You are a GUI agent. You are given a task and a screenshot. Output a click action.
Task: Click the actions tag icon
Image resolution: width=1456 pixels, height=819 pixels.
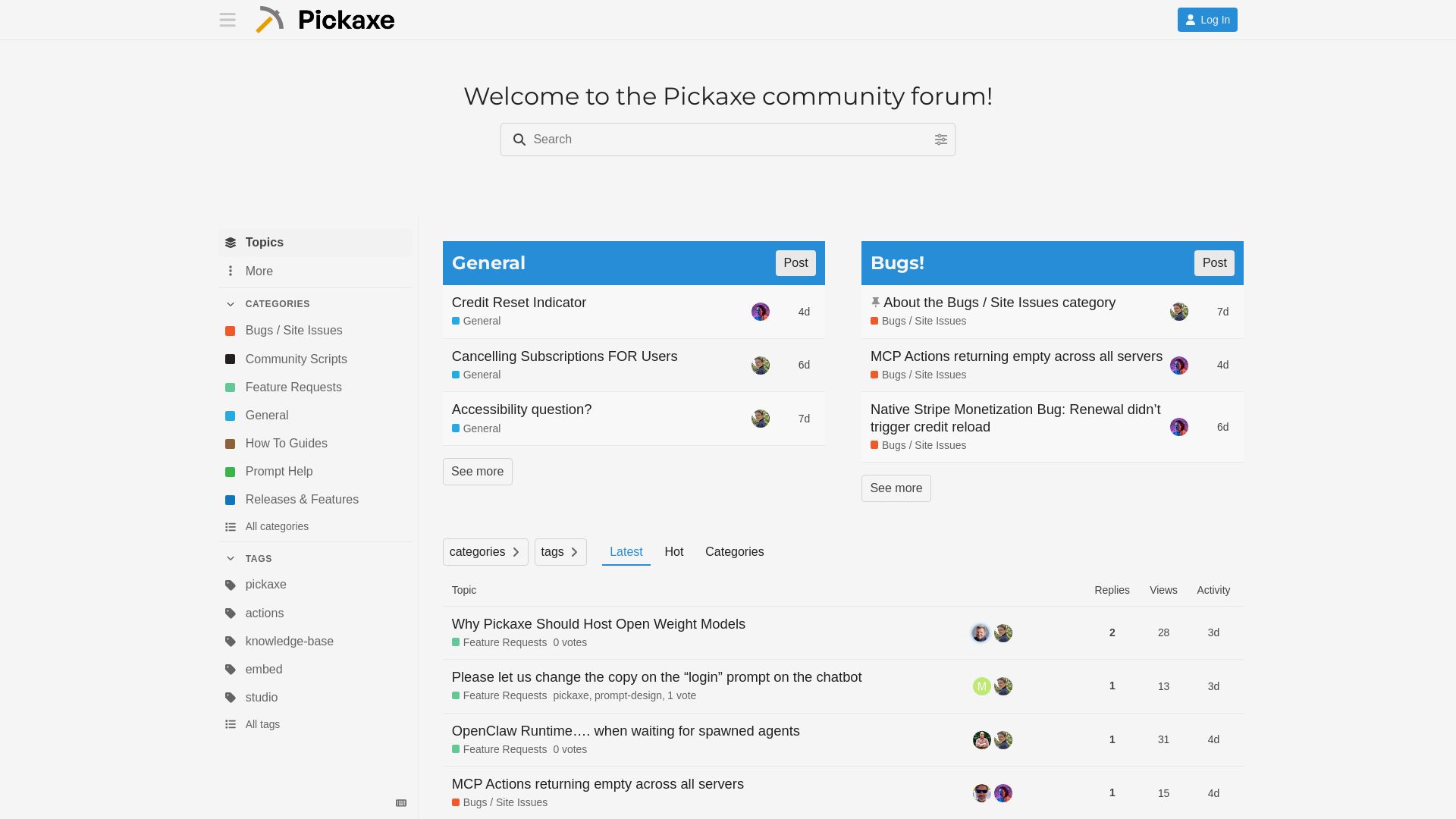[231, 613]
